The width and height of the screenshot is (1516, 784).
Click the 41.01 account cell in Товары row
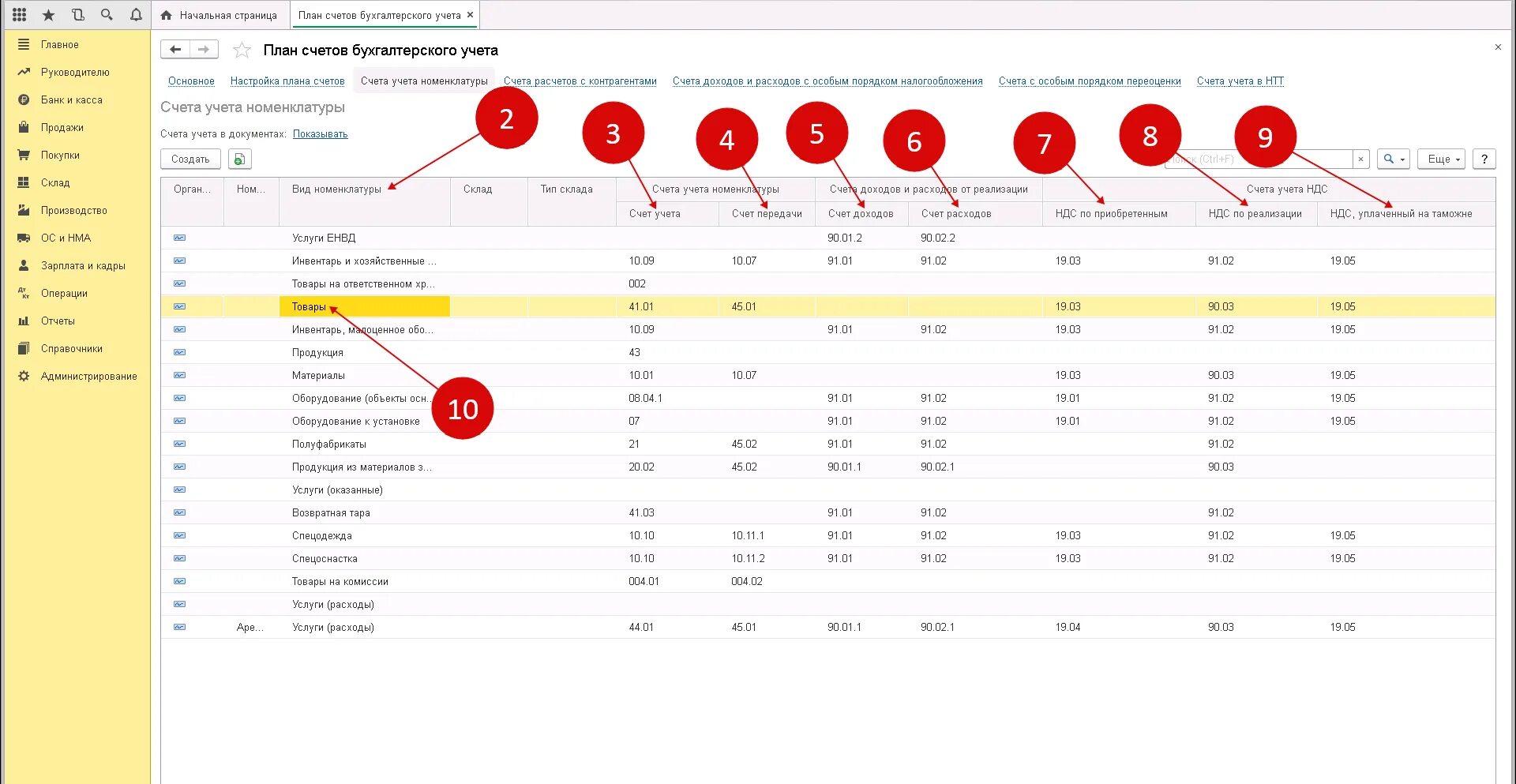click(667, 306)
